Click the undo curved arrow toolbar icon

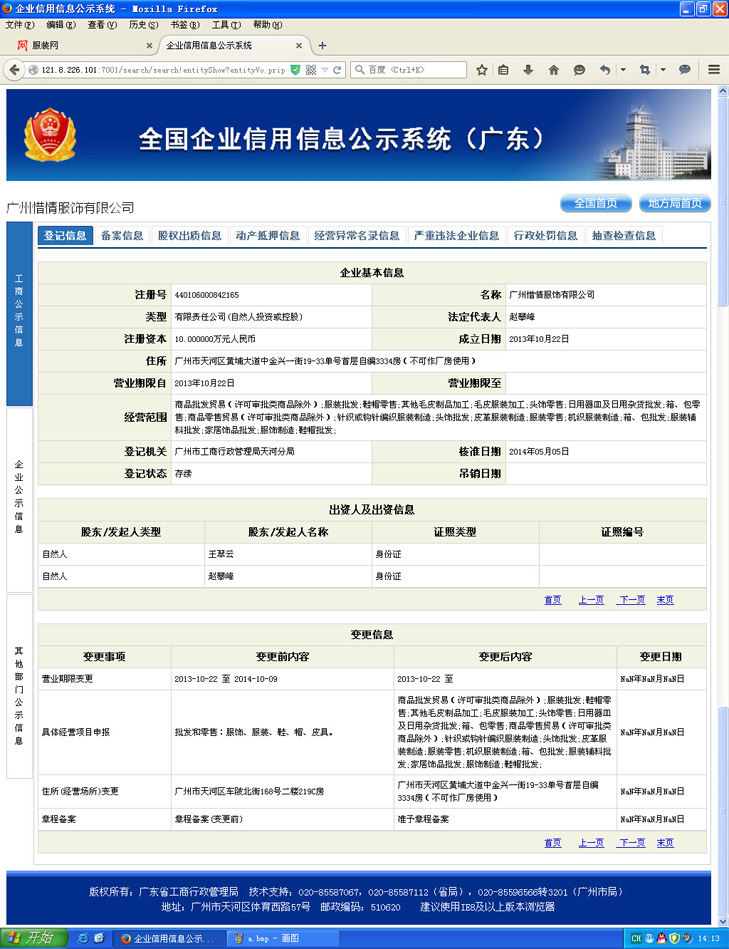[605, 70]
